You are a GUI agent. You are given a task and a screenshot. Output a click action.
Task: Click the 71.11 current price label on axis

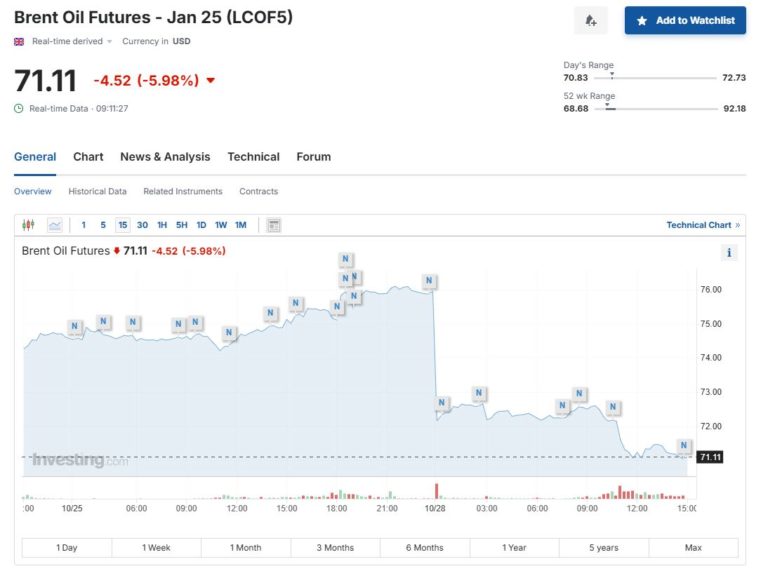[x=710, y=457]
